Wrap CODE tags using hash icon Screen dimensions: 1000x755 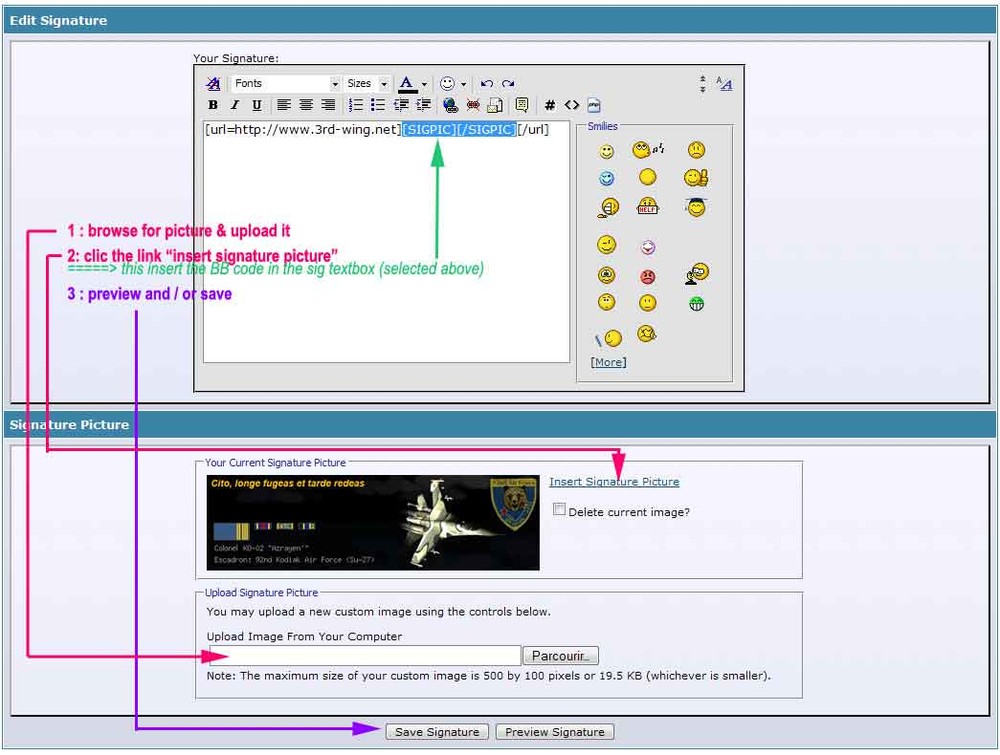[x=550, y=105]
